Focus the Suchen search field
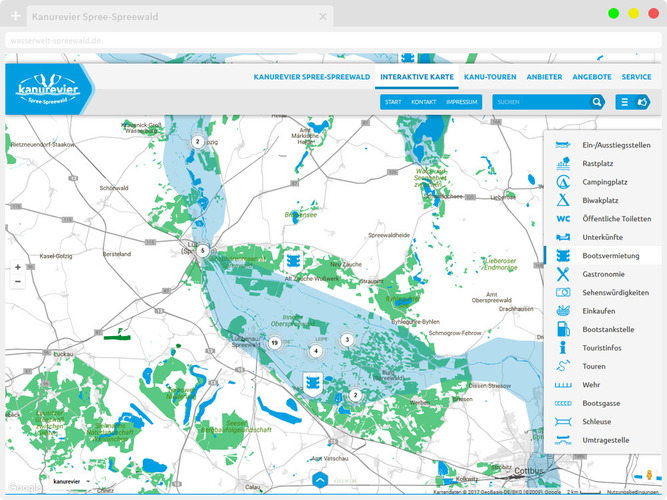The height and width of the screenshot is (500, 667). coord(540,102)
